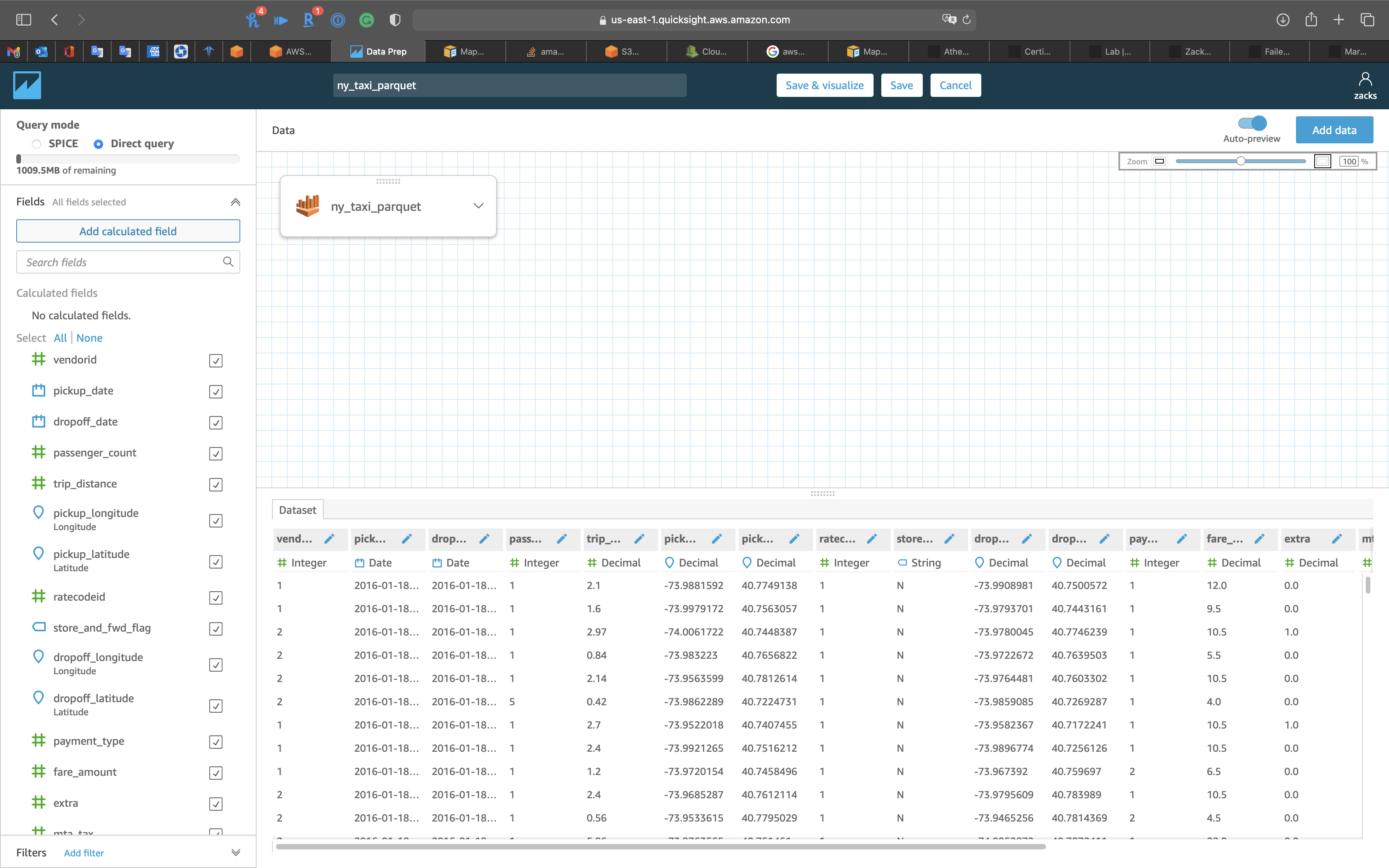Click pickup_longitude geo type icon in fields list

click(x=38, y=512)
